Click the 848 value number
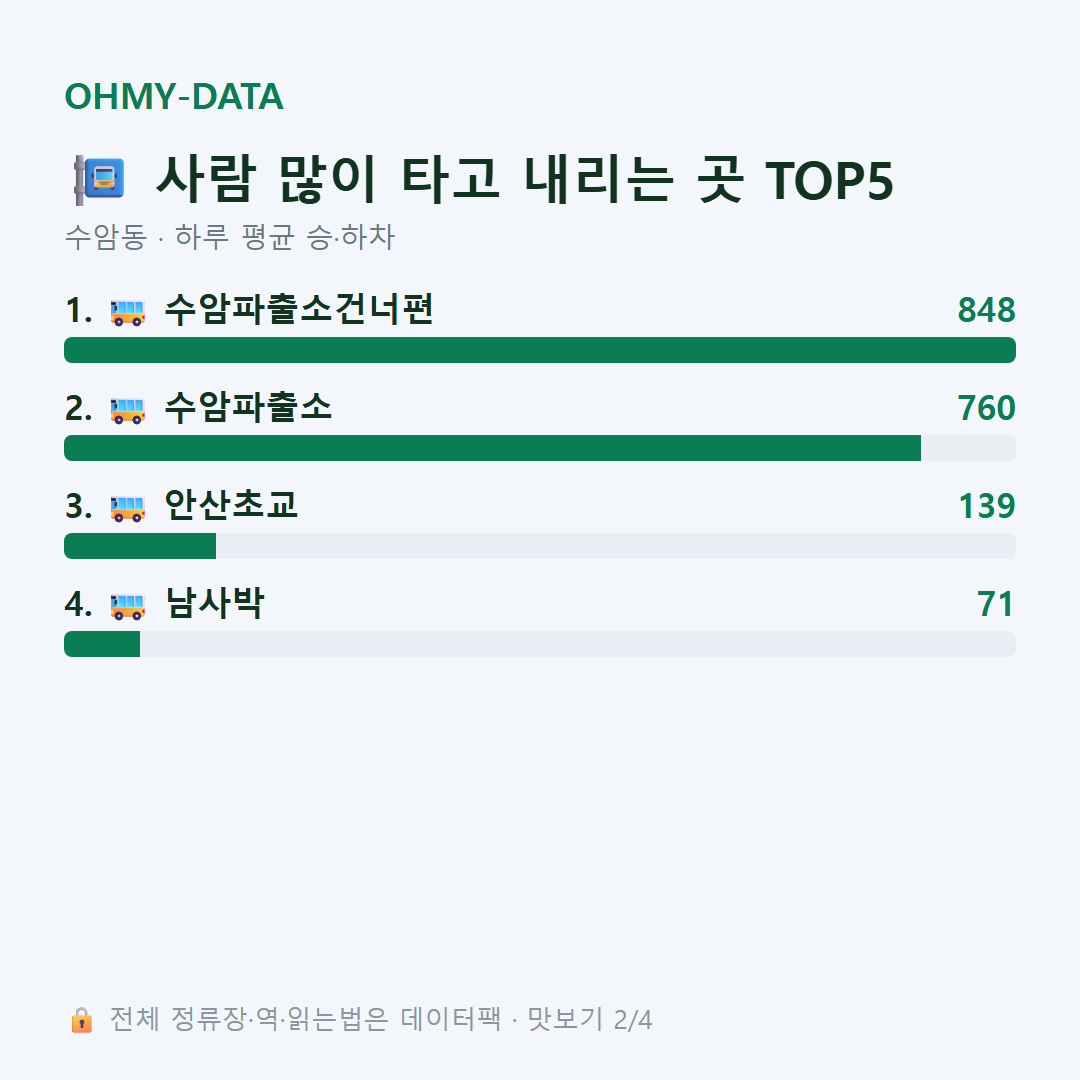The height and width of the screenshot is (1080, 1080). tap(986, 310)
